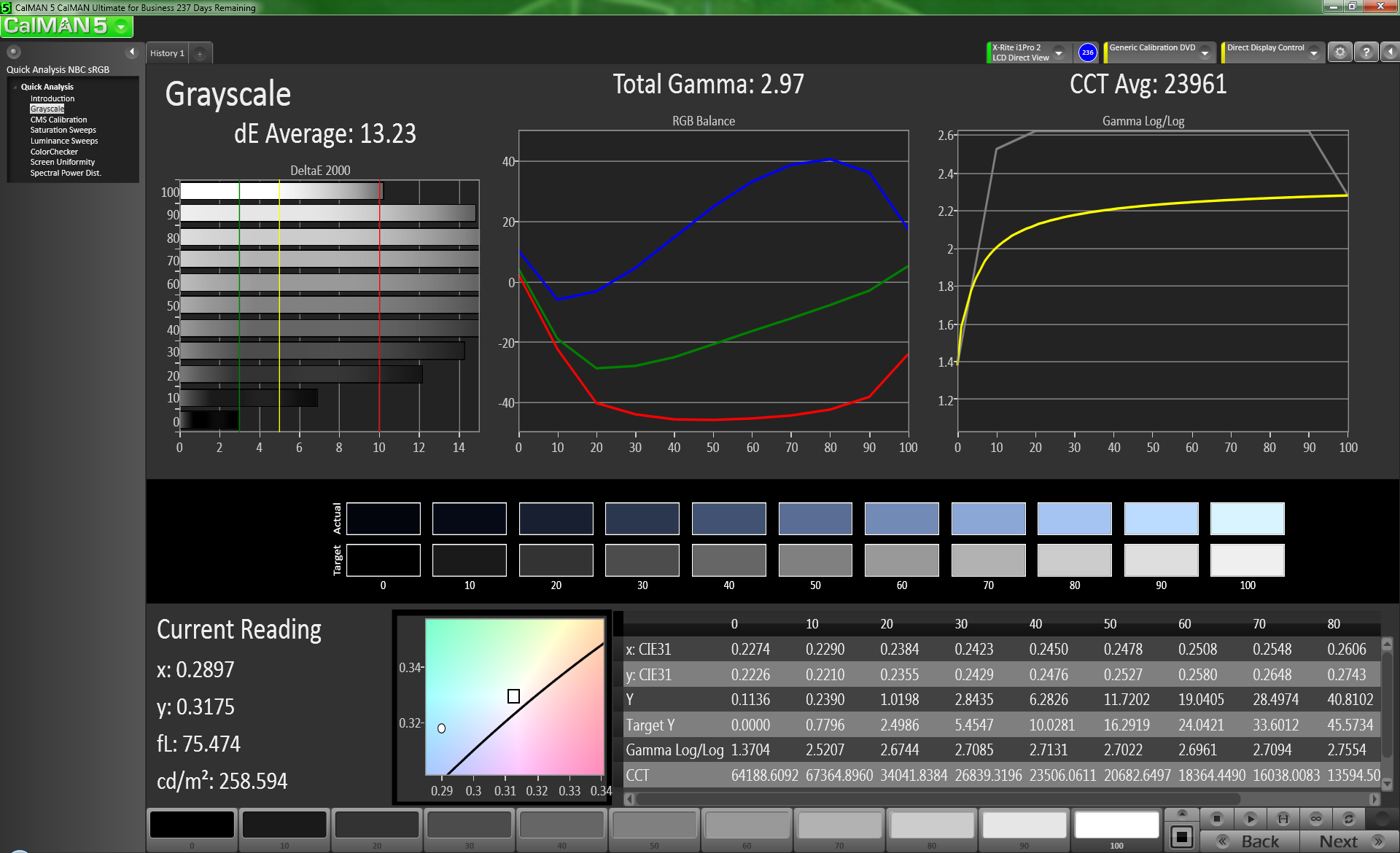
Task: Select the 70 percent gray pattern button
Action: (839, 830)
